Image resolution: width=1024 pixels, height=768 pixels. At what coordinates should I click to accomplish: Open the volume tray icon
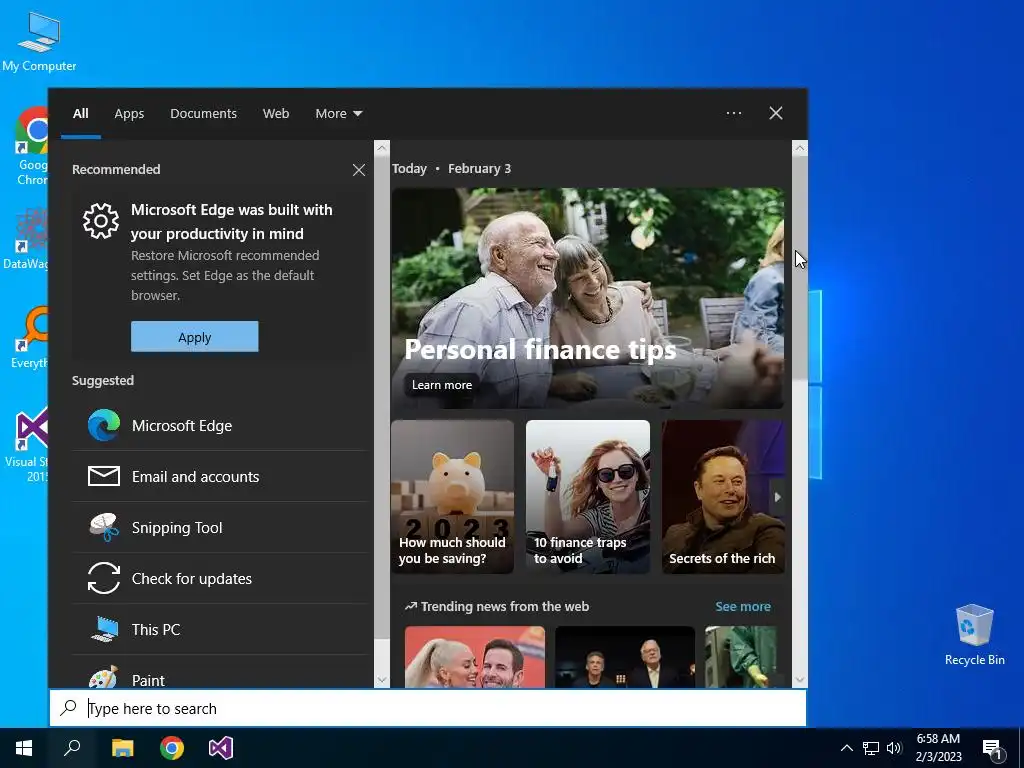pos(894,748)
